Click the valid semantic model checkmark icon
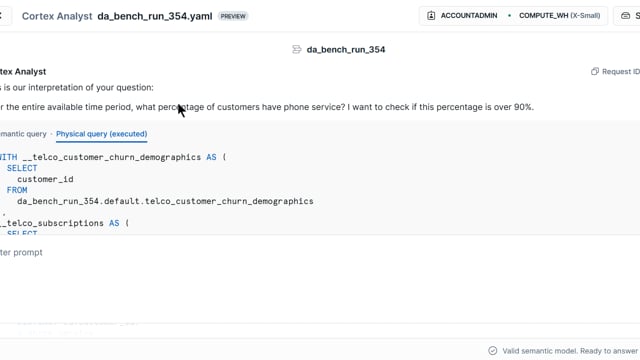This screenshot has height=360, width=640. [493, 351]
